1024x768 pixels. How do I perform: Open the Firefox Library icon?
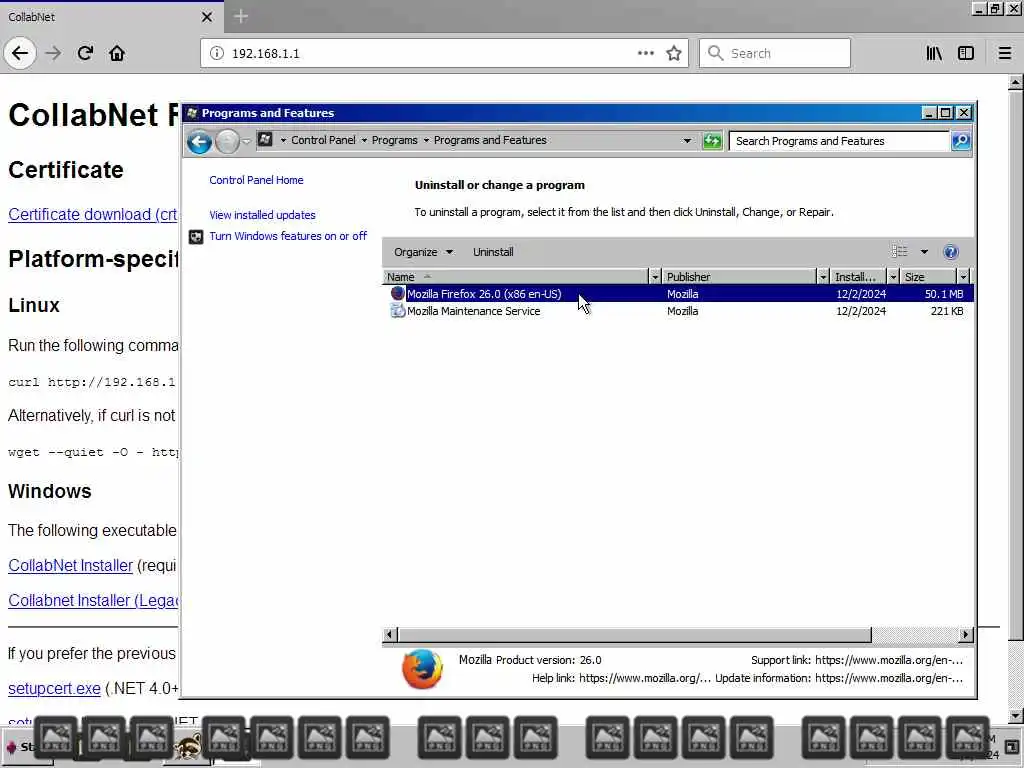934,53
